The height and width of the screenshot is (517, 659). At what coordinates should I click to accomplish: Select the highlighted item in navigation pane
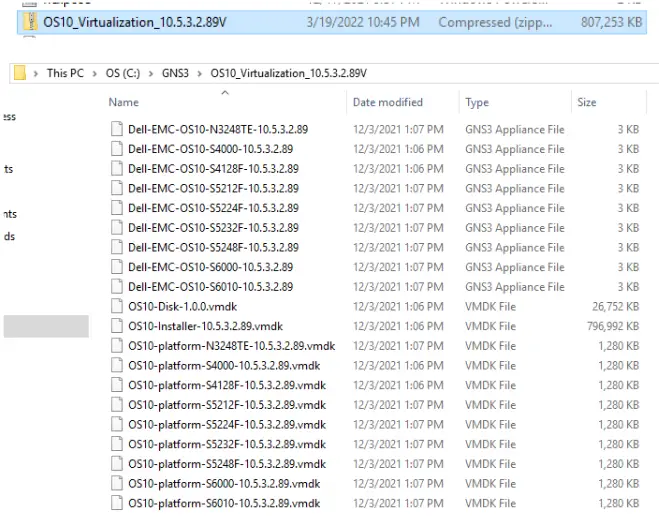tap(46, 326)
